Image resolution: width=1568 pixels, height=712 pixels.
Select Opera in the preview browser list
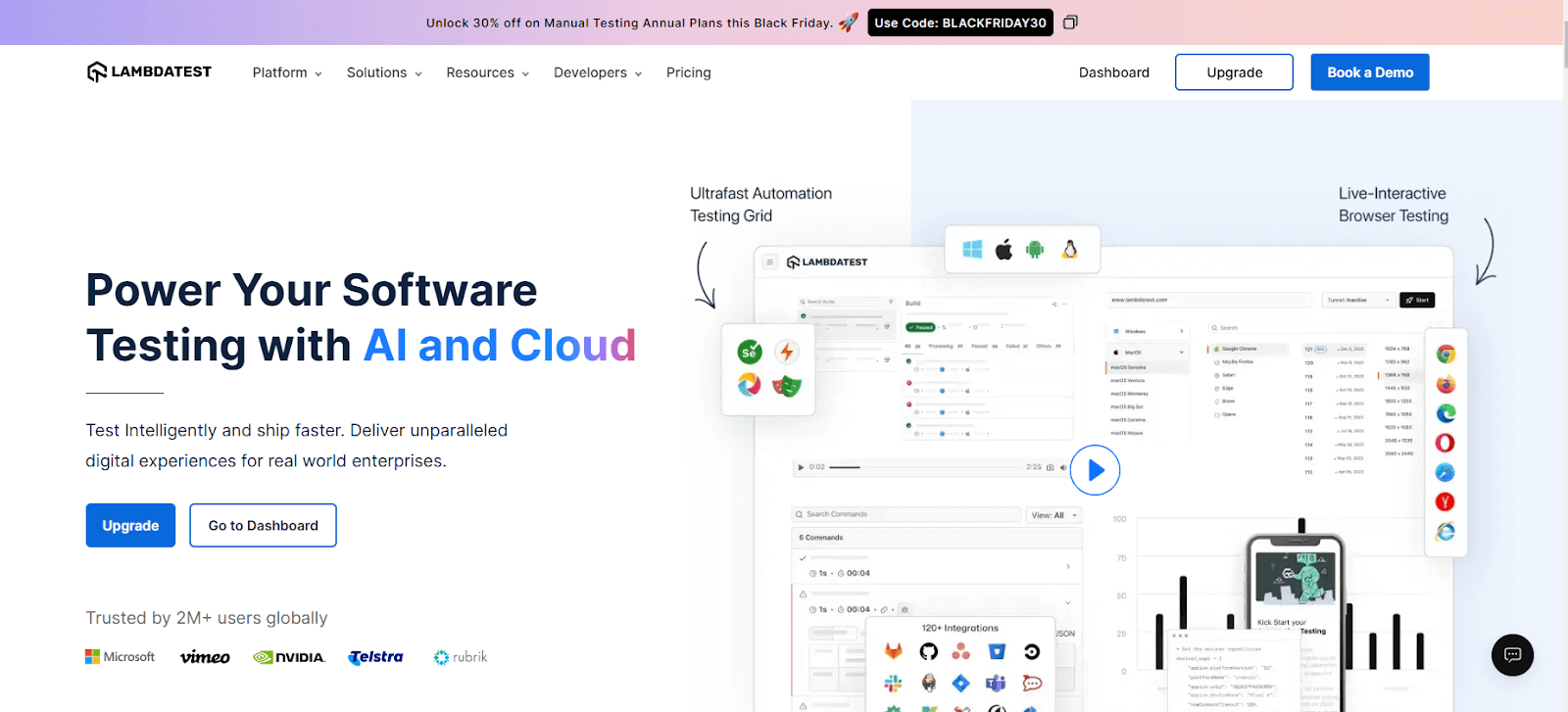click(x=1226, y=414)
